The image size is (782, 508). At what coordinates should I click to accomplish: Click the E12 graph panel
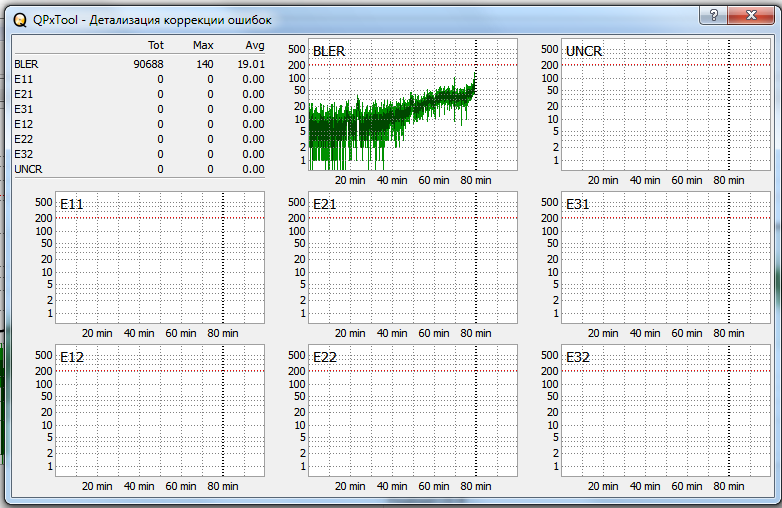point(159,411)
